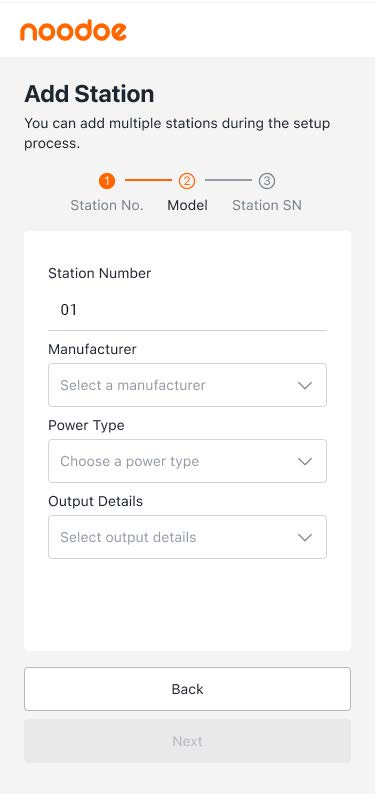Go to the Station No. step label
This screenshot has height=794, width=375.
click(x=107, y=205)
